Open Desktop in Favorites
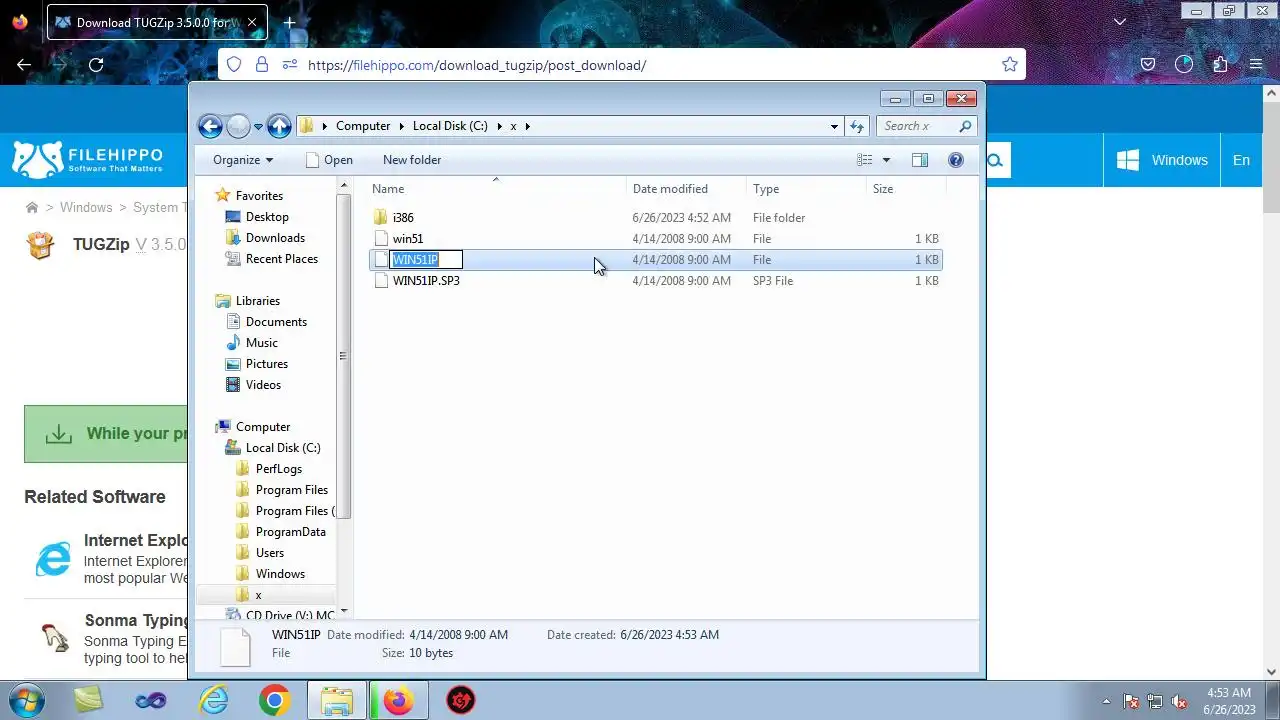Screen dimensions: 1280x720 pyautogui.click(x=267, y=217)
